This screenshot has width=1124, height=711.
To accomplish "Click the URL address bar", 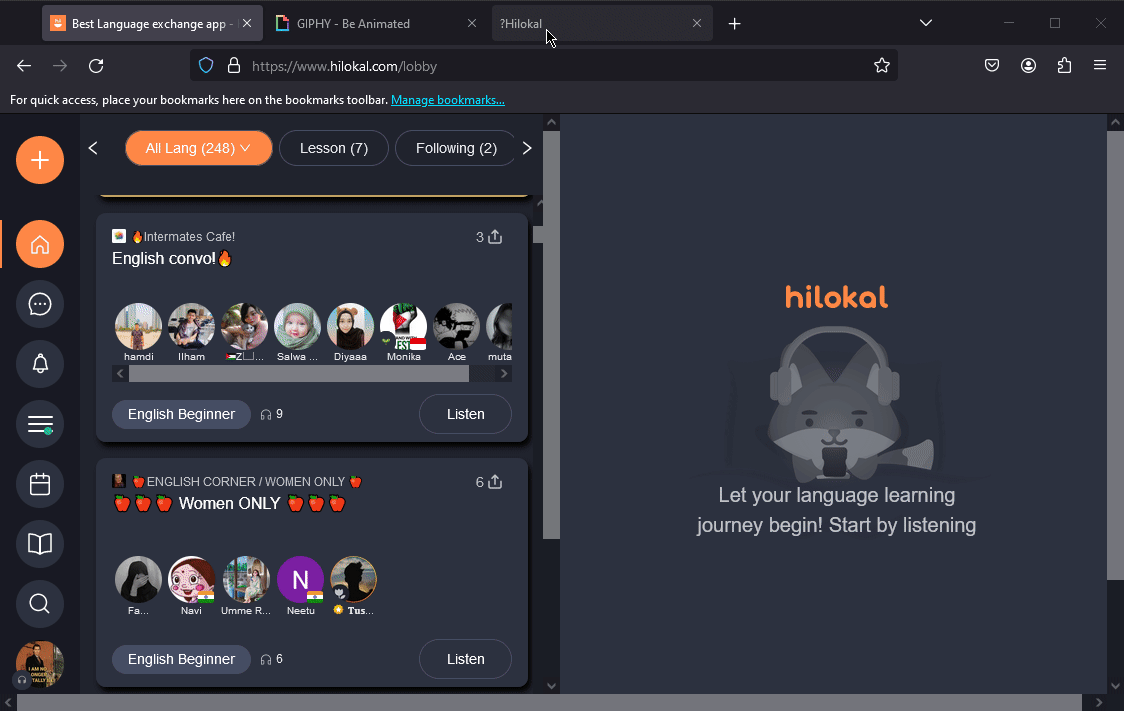I will click(545, 66).
